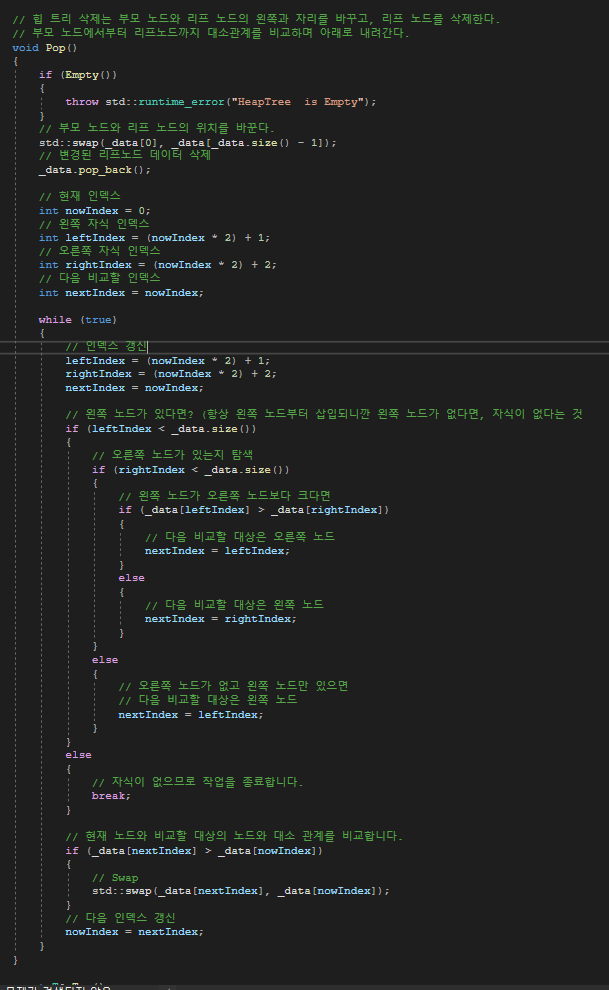This screenshot has width=609, height=990.
Task: Click the "HeapTree is Empty" string literal
Action: coord(300,102)
